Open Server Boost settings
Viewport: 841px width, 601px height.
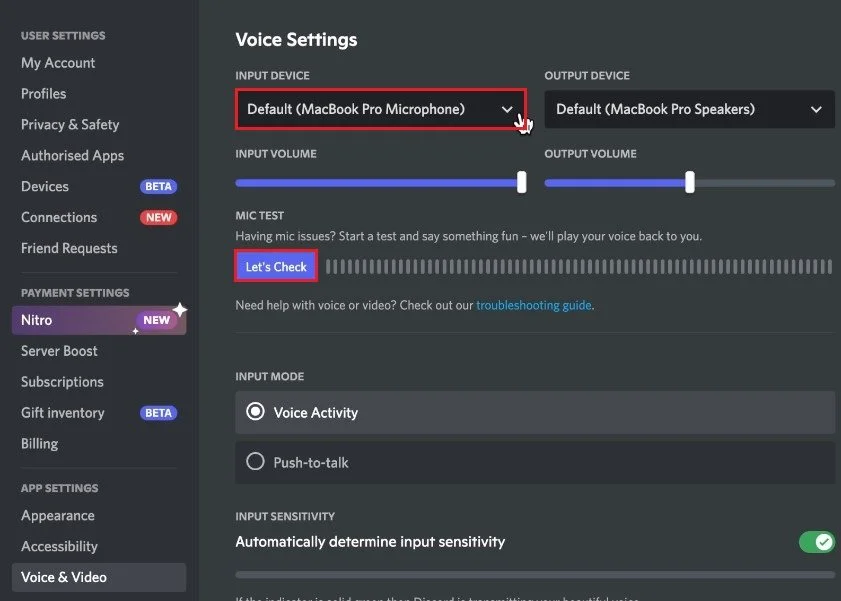[59, 351]
